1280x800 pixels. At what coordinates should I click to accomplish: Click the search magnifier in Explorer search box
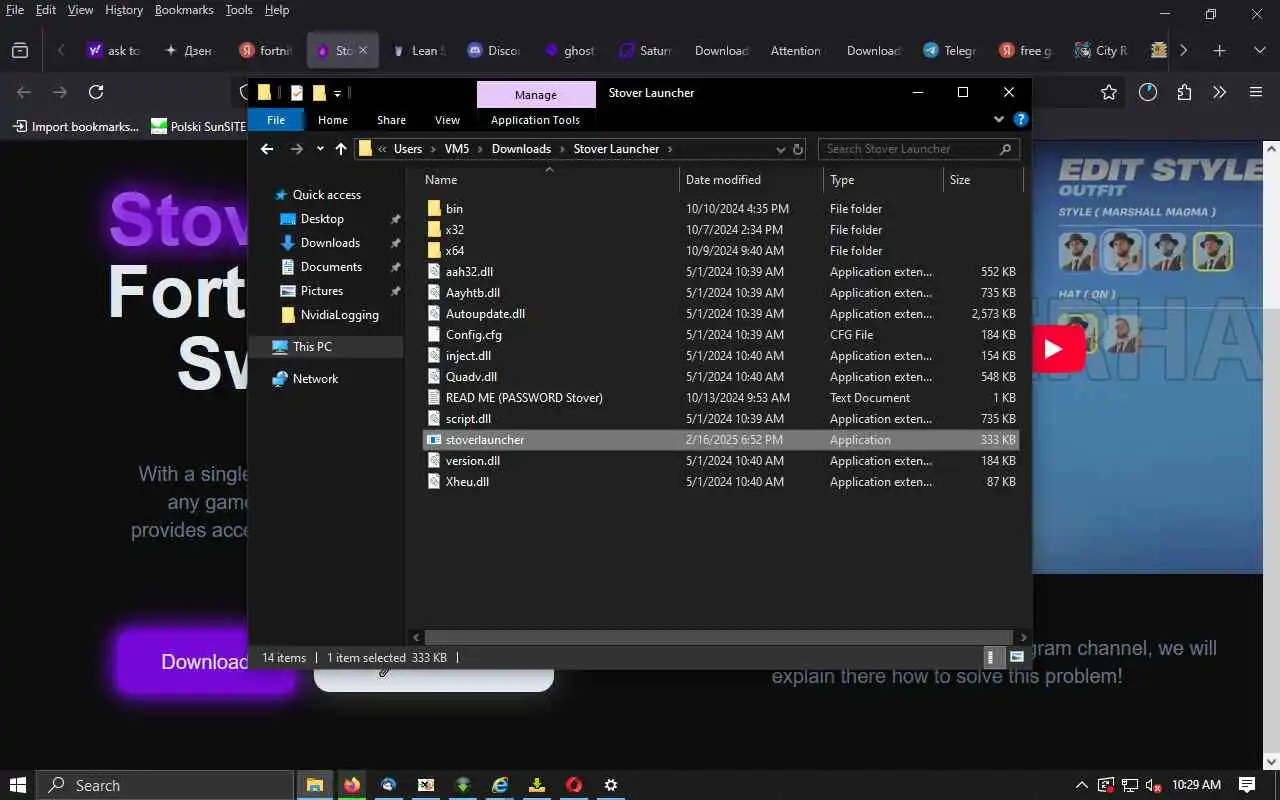click(x=1005, y=149)
